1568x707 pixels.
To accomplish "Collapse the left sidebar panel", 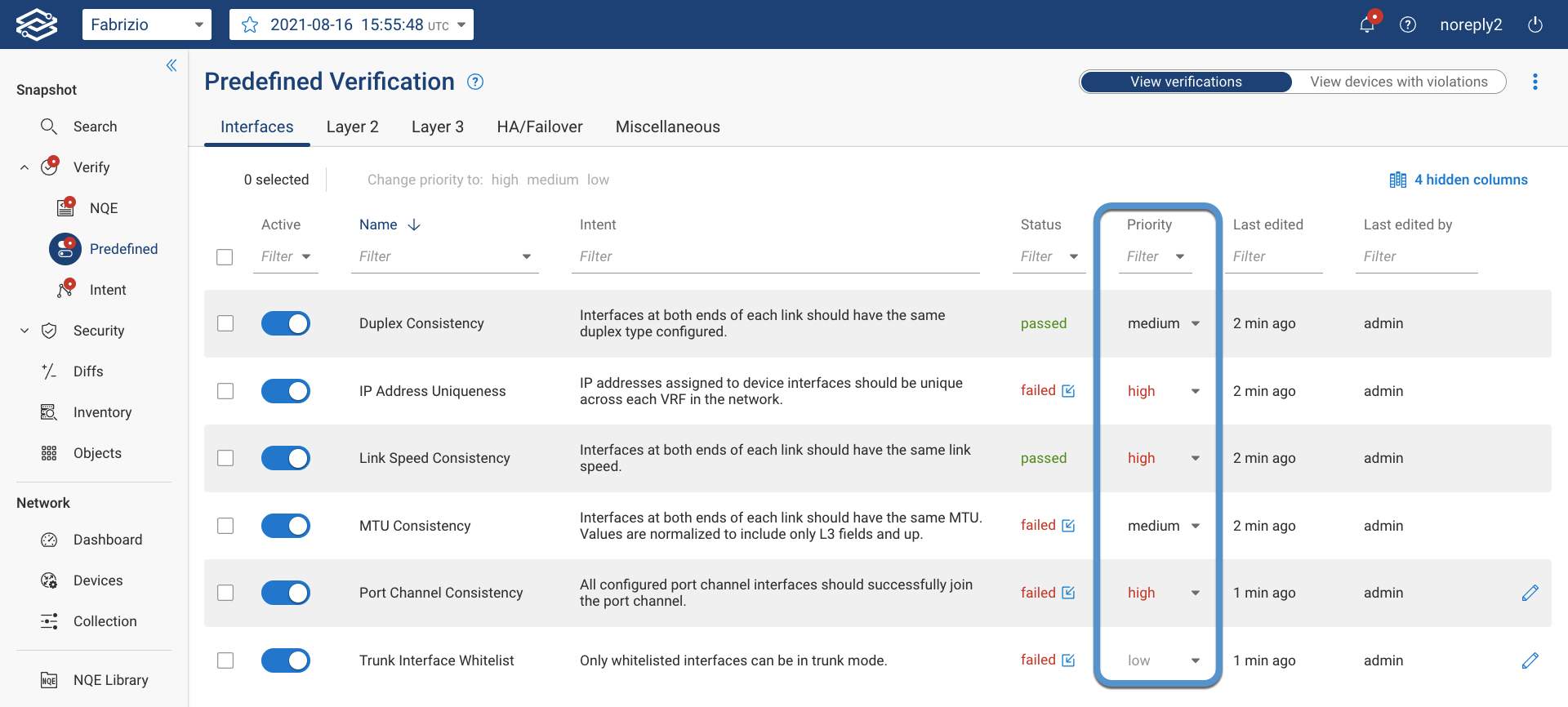I will 171,65.
